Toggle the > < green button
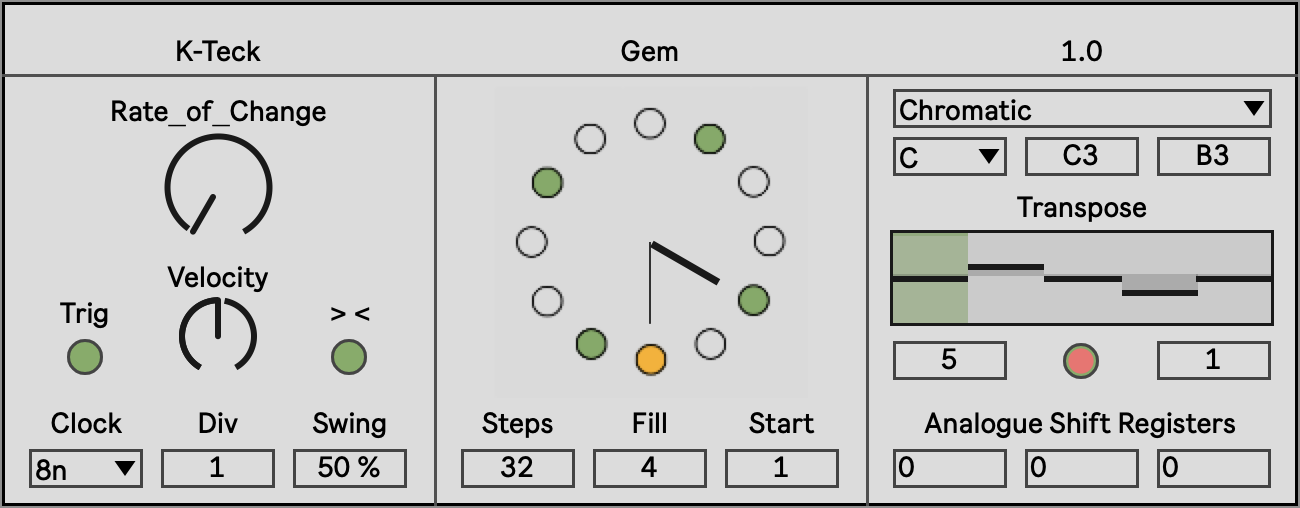The height and width of the screenshot is (508, 1300). coord(349,357)
